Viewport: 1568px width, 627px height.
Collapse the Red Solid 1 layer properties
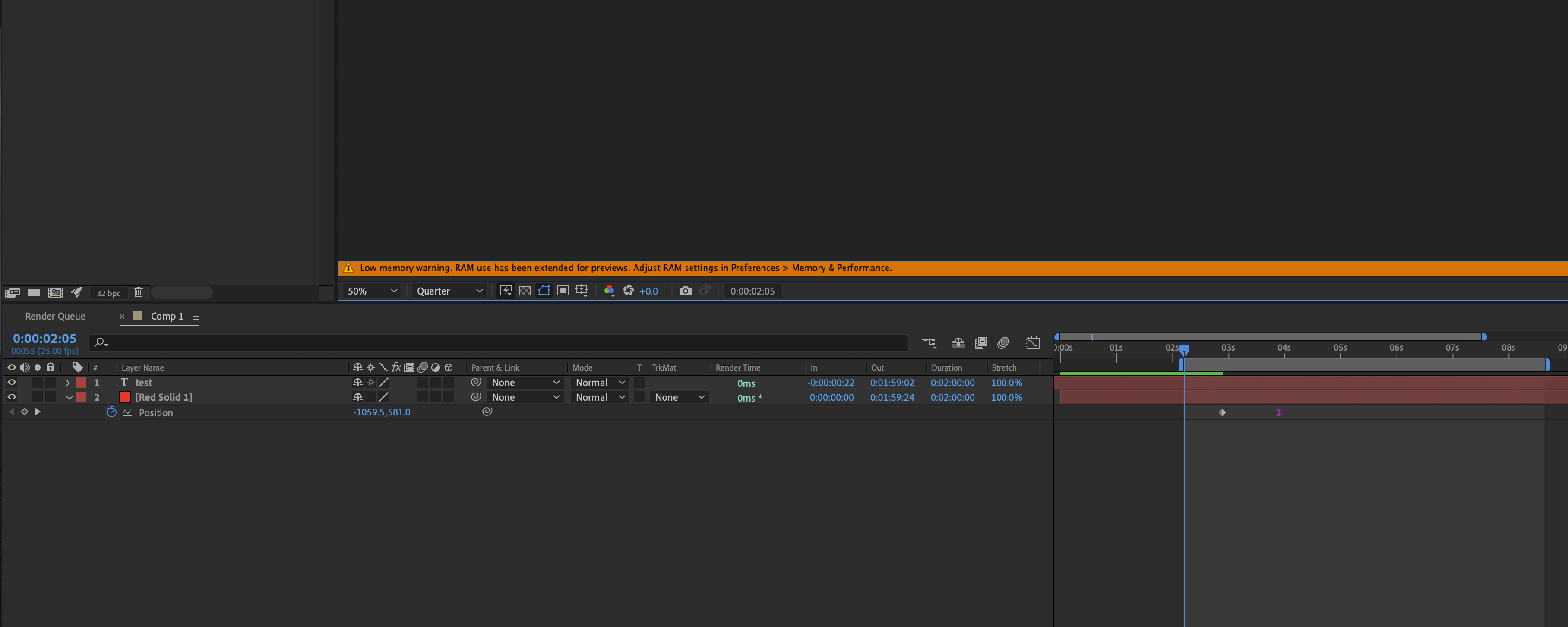(70, 397)
